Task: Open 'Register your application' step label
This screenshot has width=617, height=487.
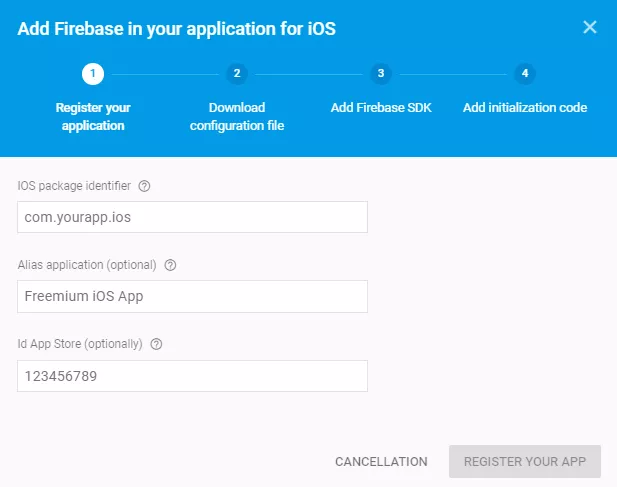Action: 93,116
